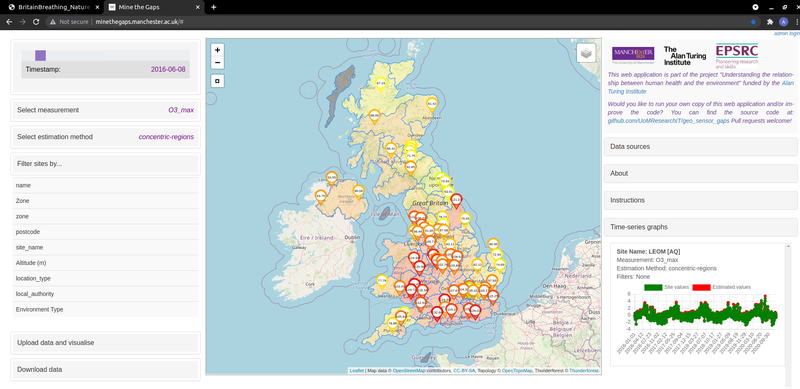Expand the Instructions section

click(701, 200)
